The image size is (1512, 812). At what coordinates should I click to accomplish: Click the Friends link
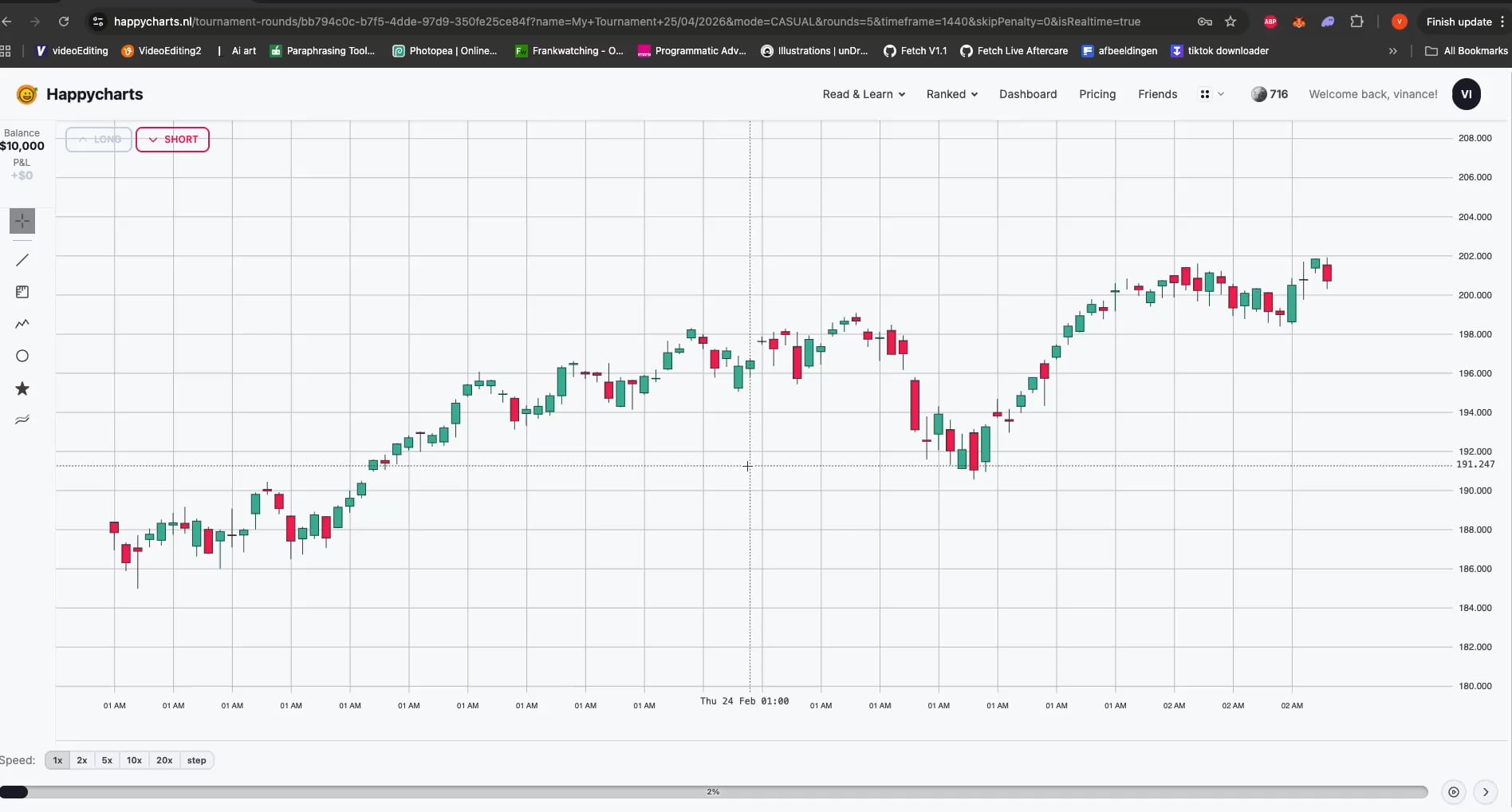coord(1157,94)
